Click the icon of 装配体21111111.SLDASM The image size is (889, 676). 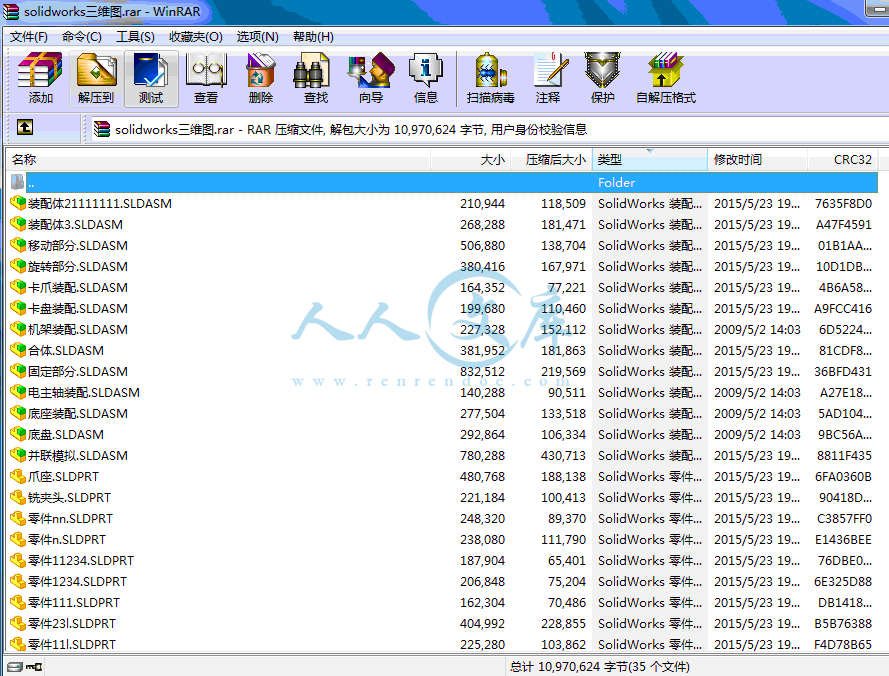point(18,203)
